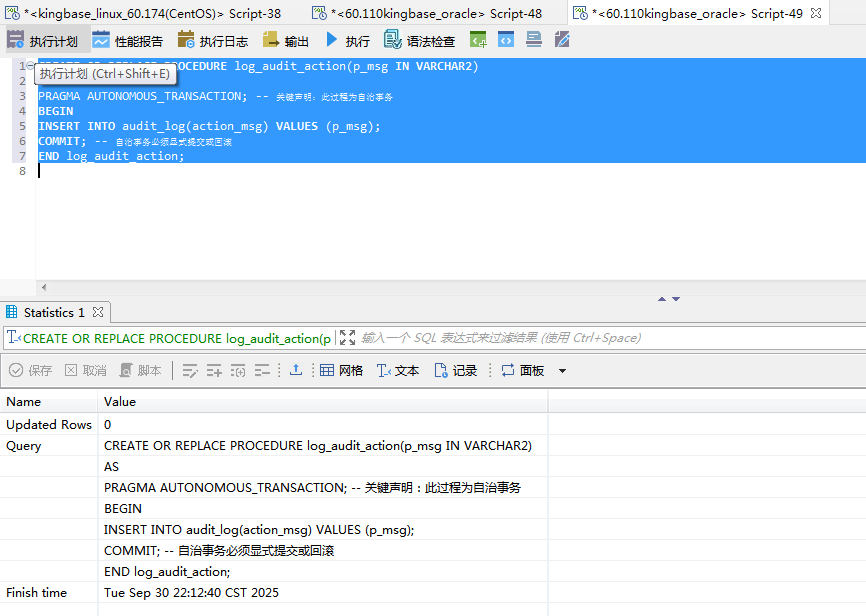The image size is (866, 616).
Task: Select the Finish time row
Action: tap(50, 593)
